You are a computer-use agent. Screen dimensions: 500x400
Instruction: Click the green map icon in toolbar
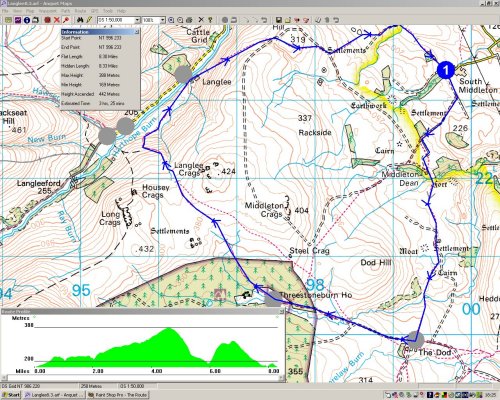tap(8, 20)
